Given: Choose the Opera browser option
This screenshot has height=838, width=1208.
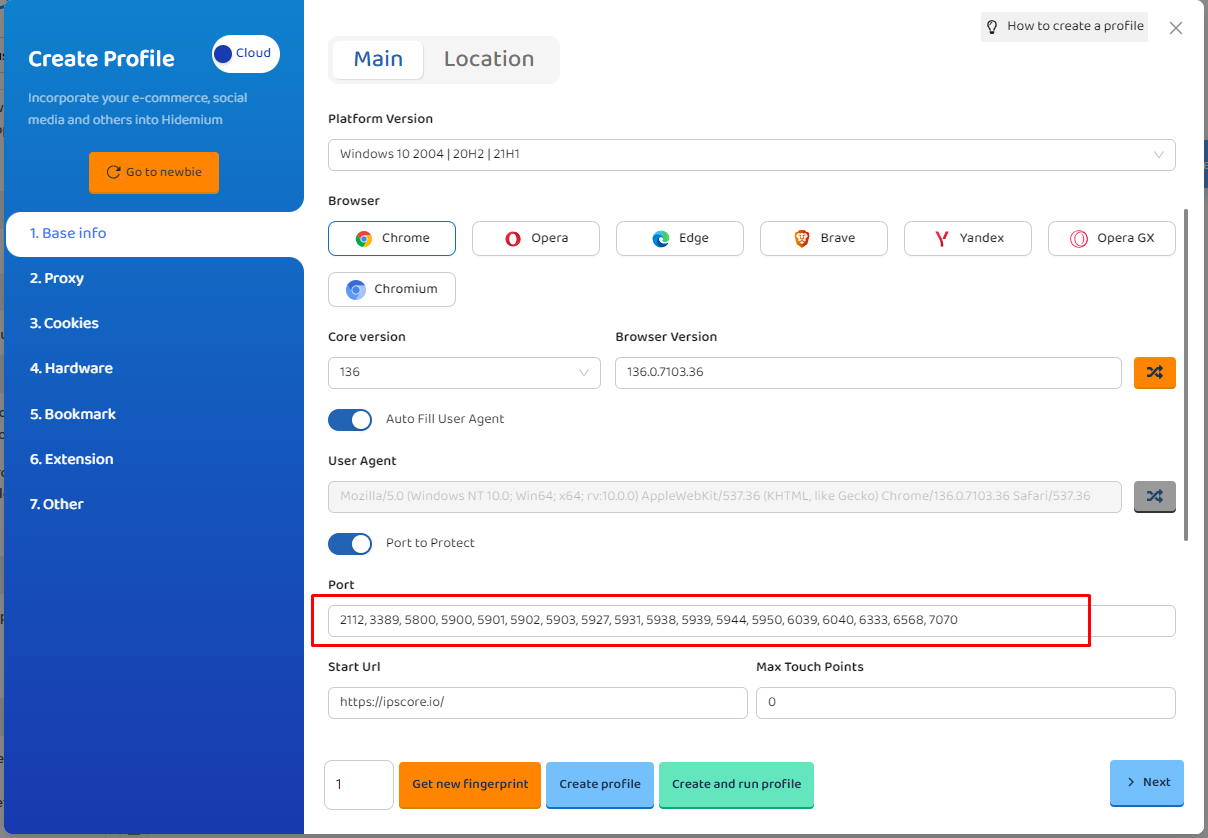Looking at the screenshot, I should (x=536, y=238).
